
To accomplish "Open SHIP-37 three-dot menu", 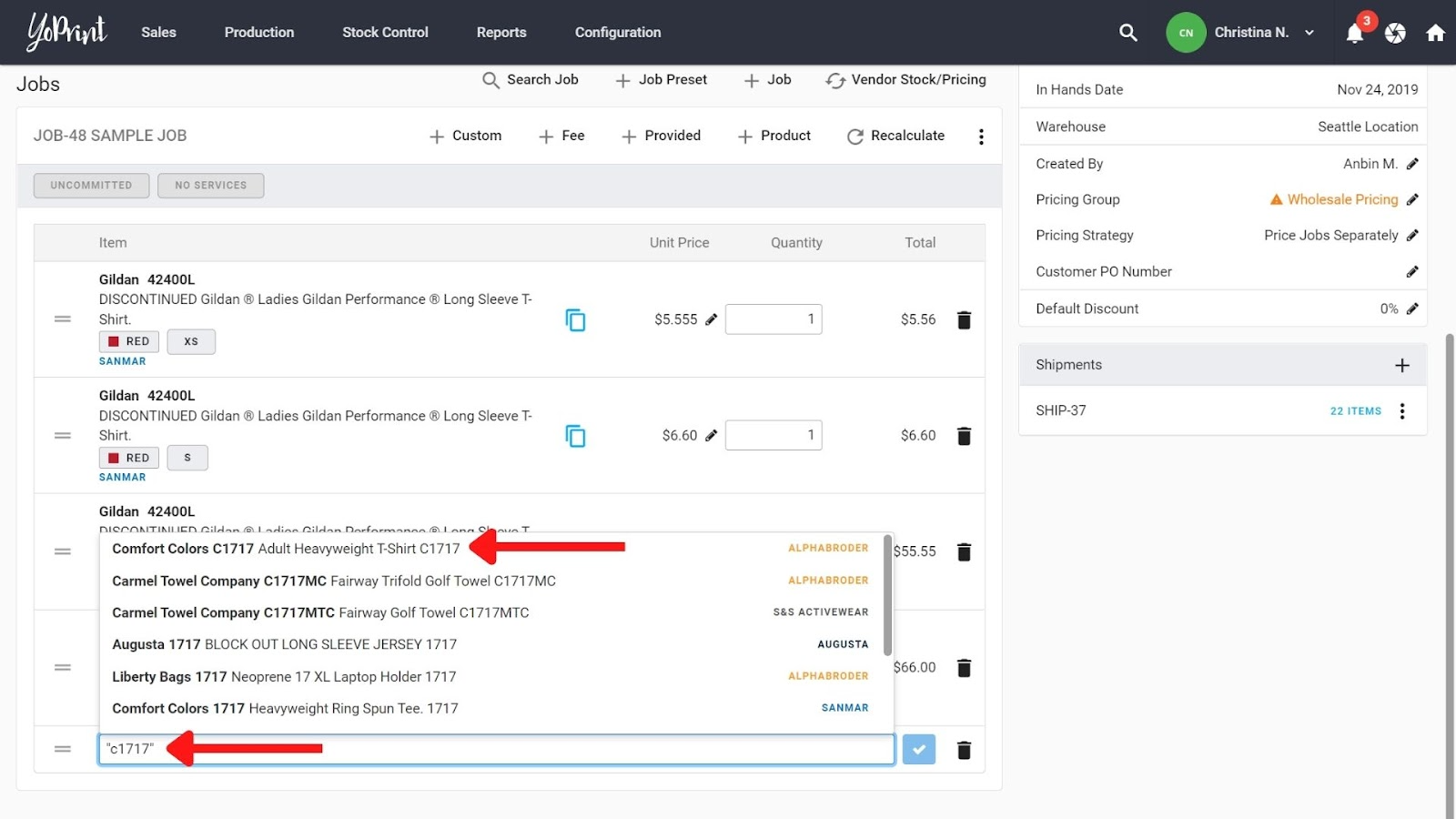I will [1402, 411].
